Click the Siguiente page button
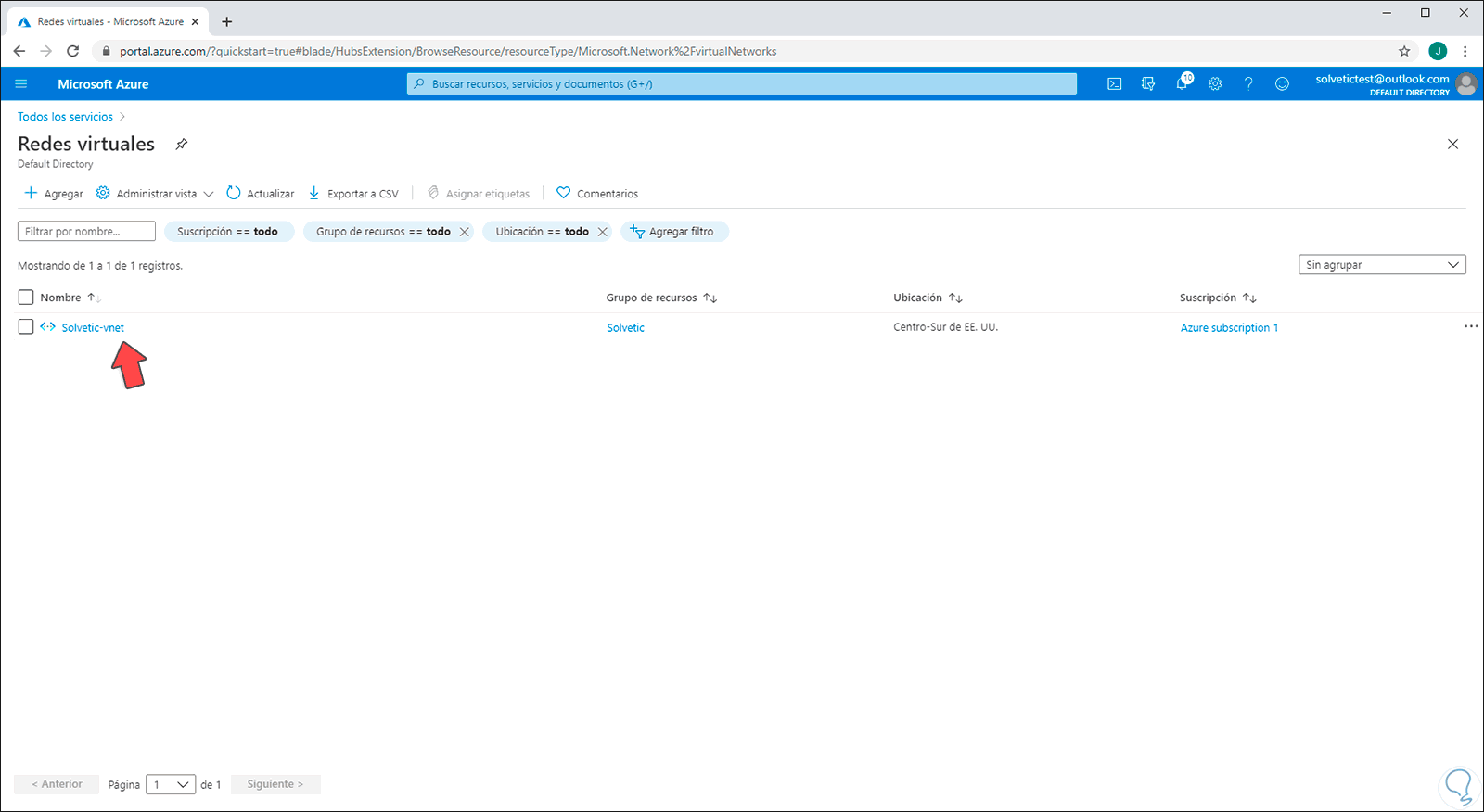Screen dimensions: 1484x812 coord(275,784)
